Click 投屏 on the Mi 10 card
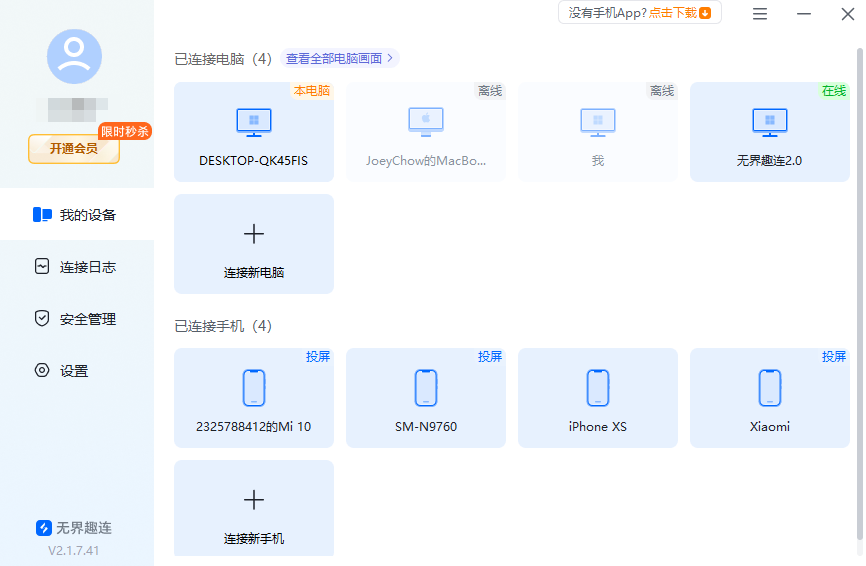Screen dimensions: 866x566 [318, 357]
